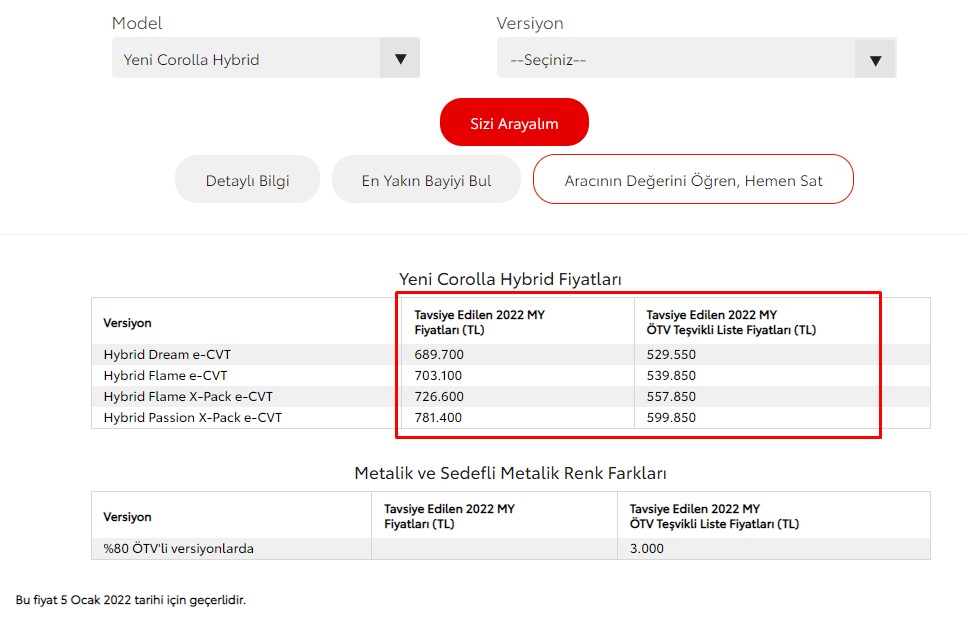
Task: Open the Model dropdown showing Yeni Corolla Hybrid
Action: [x=266, y=58]
